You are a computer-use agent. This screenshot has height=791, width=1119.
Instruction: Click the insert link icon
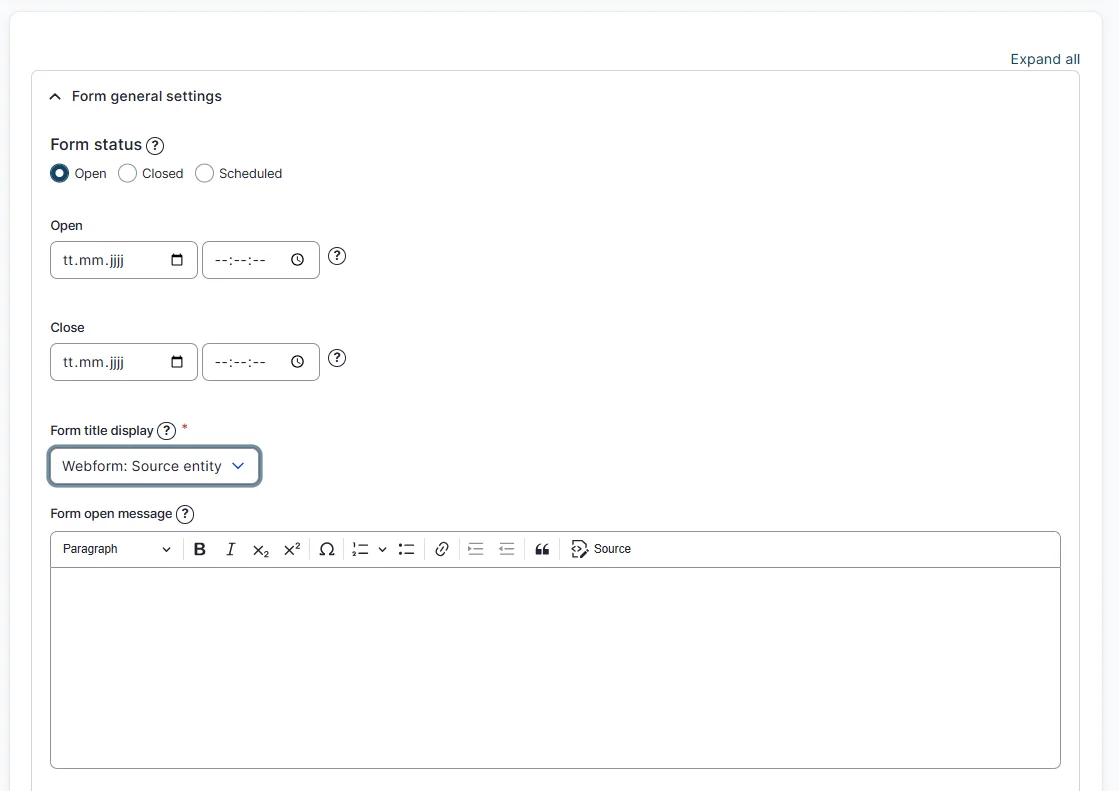pos(441,549)
